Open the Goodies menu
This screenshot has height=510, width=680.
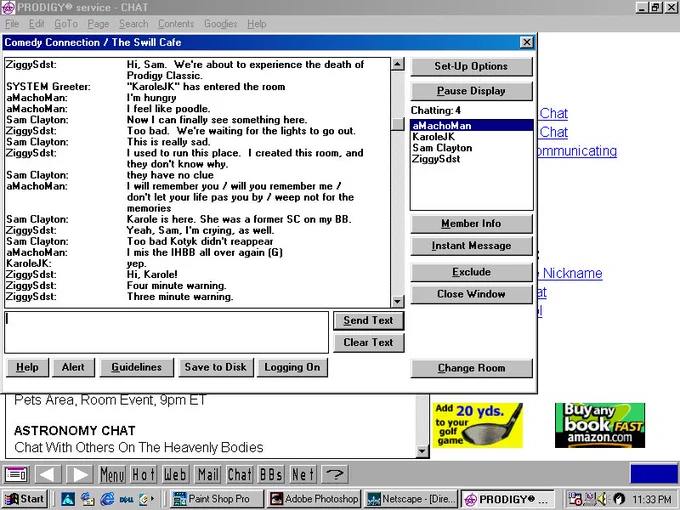pyautogui.click(x=220, y=24)
